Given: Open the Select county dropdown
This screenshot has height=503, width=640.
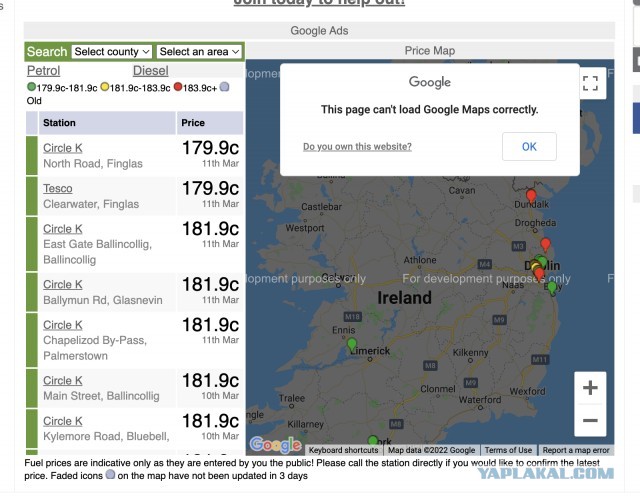Looking at the screenshot, I should pyautogui.click(x=112, y=52).
